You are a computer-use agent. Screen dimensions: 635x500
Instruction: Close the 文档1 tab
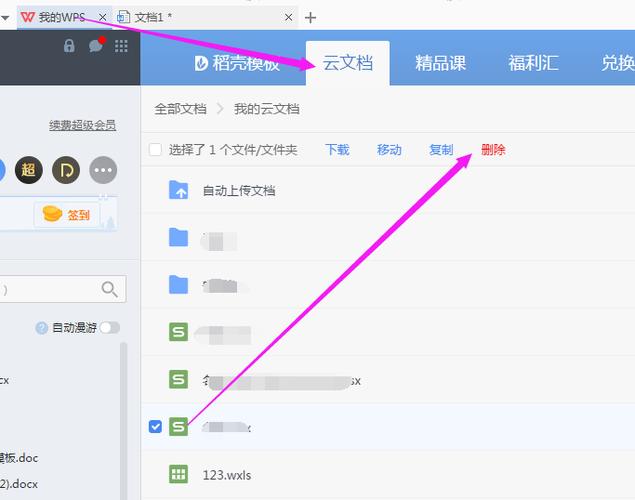[x=288, y=17]
